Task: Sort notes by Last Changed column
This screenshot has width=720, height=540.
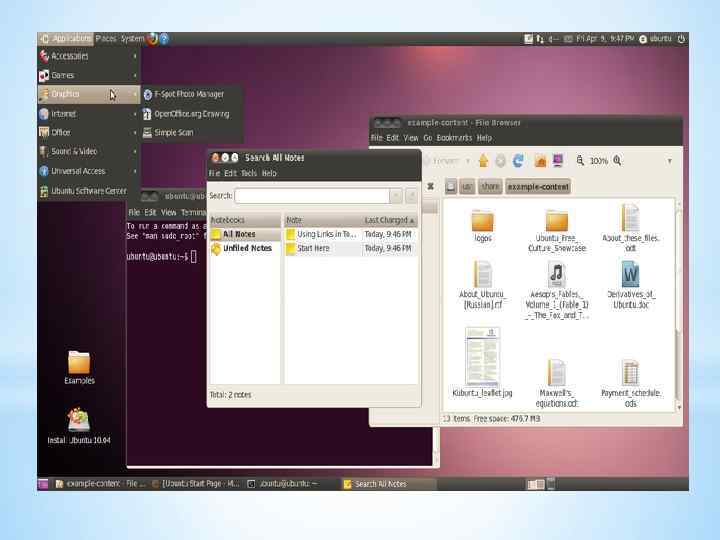Action: click(x=388, y=220)
